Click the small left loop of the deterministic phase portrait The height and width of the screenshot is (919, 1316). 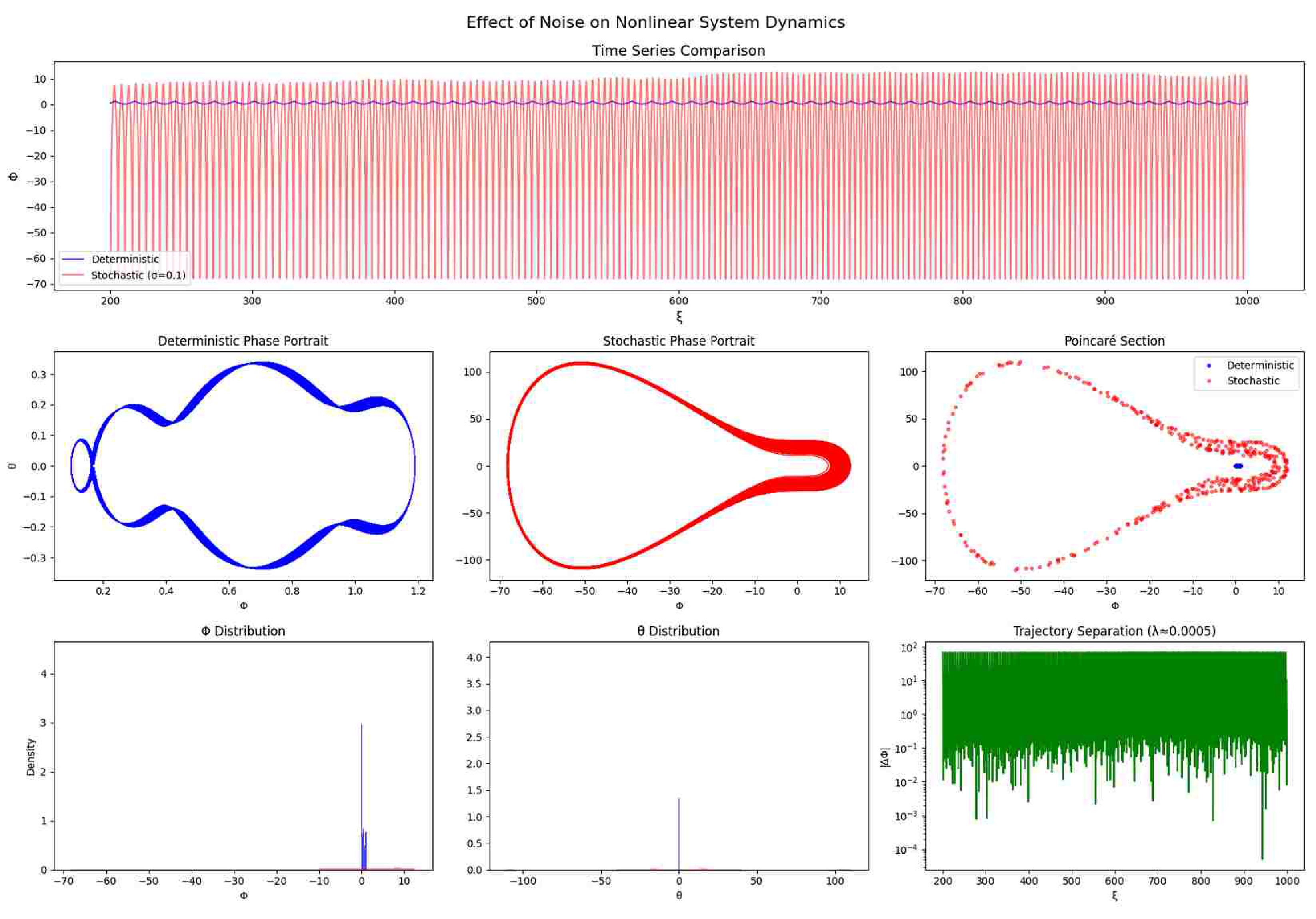pos(81,466)
